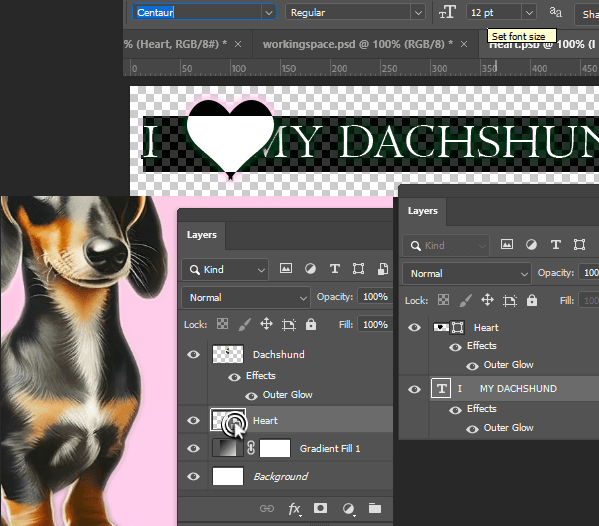The image size is (599, 526).
Task: Open the Regular font style dropdown
Action: pyautogui.click(x=418, y=13)
